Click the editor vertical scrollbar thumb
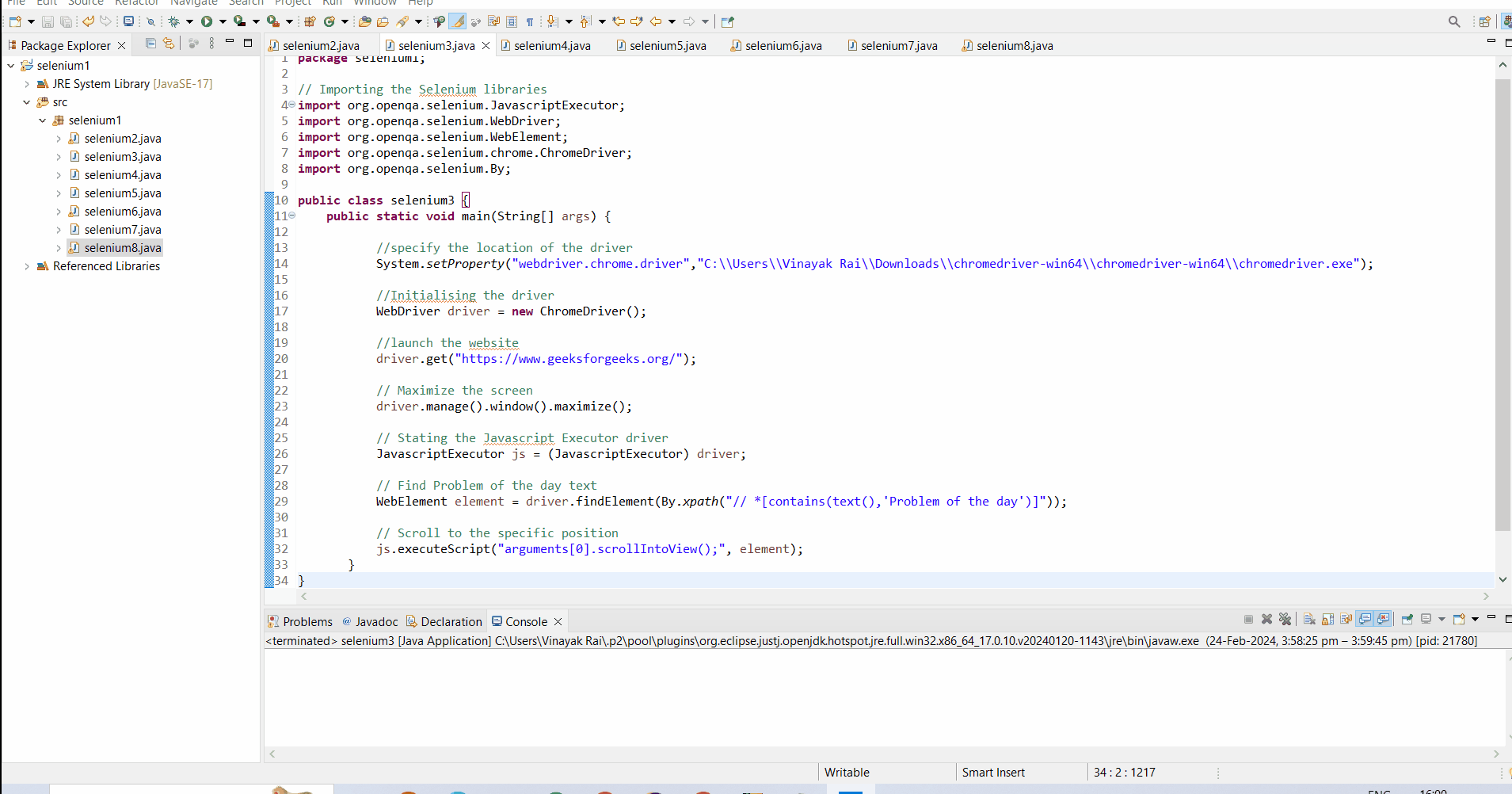Image resolution: width=1512 pixels, height=794 pixels. pos(1502,305)
